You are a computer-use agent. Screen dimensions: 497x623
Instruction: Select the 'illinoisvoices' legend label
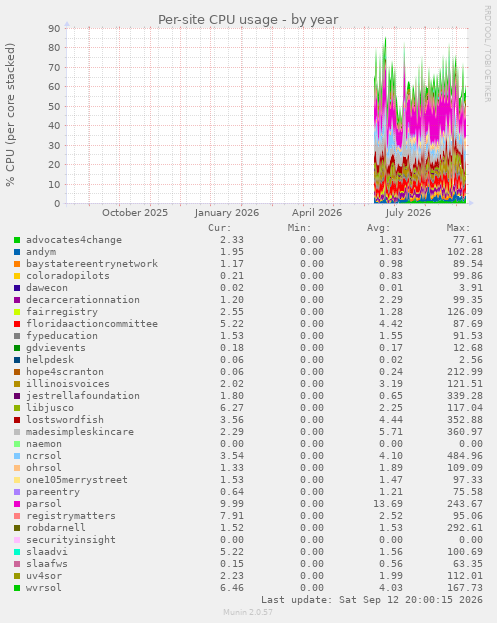tap(68, 383)
